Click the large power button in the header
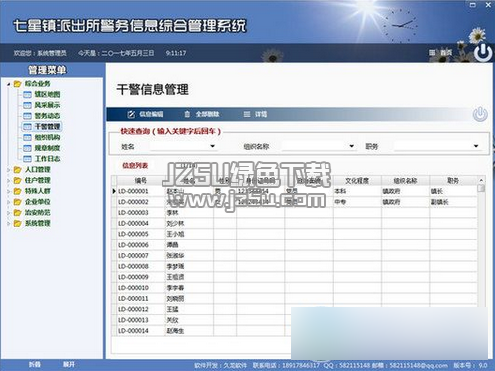The image size is (495, 371). coord(483,53)
